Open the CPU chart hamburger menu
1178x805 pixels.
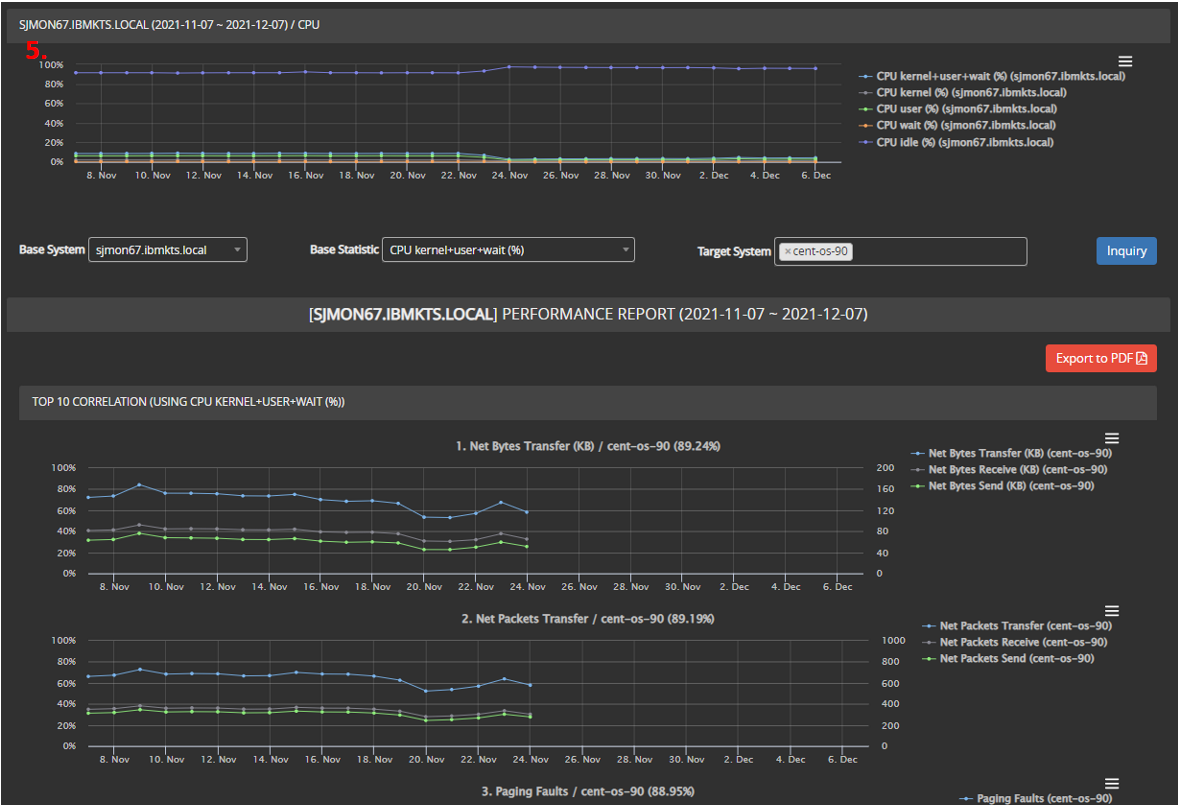click(1125, 62)
